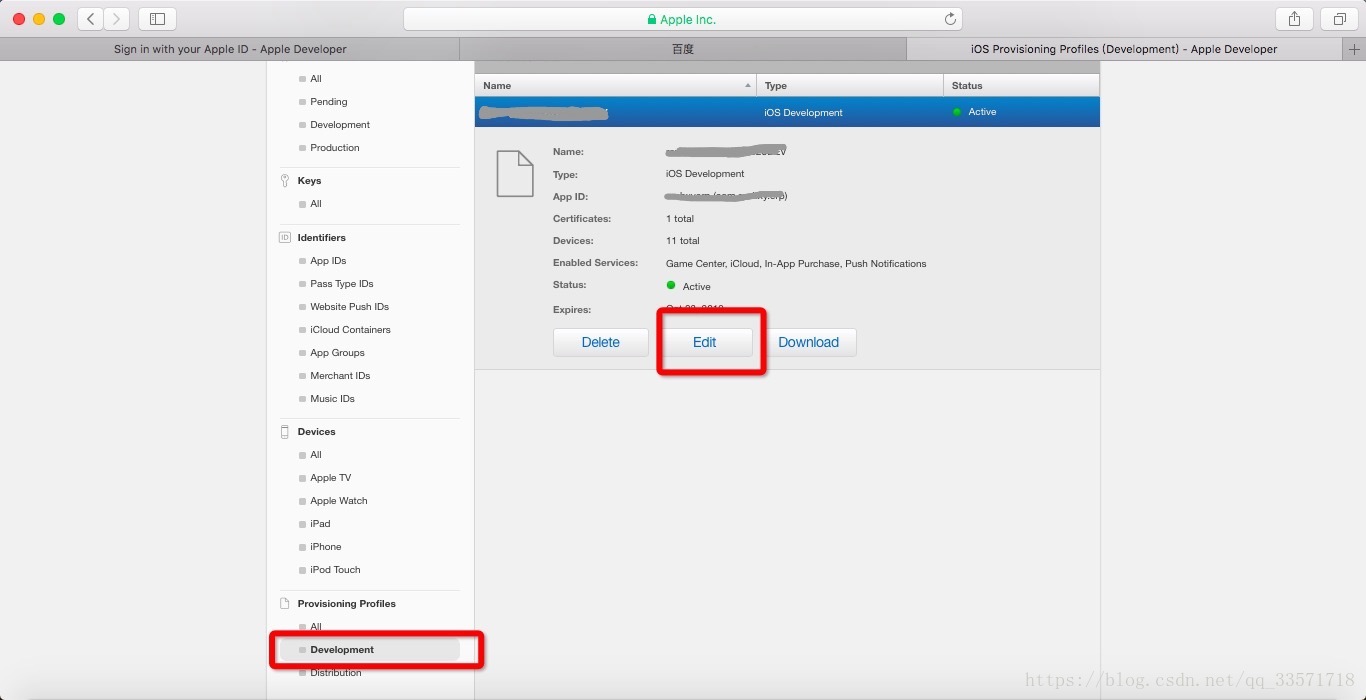Click the Identifiers ID icon
The image size is (1366, 700).
point(285,238)
